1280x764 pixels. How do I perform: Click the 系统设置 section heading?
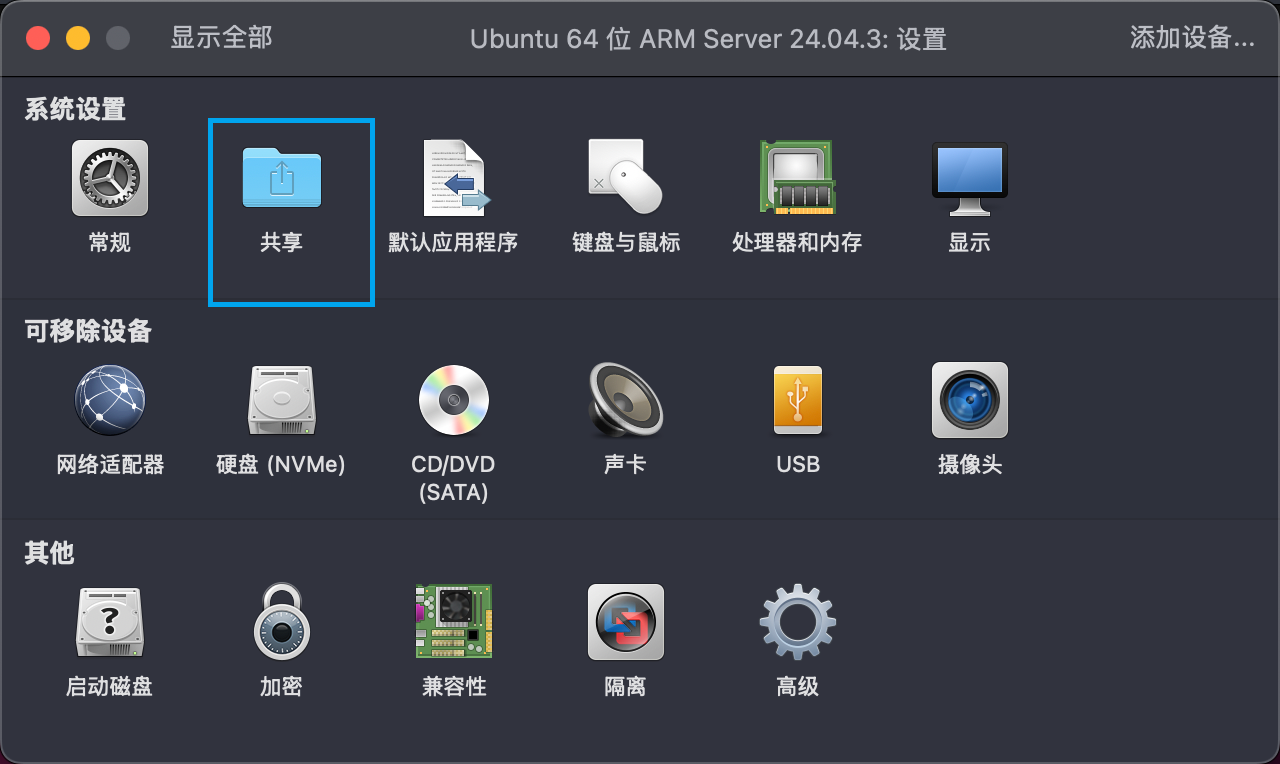(x=75, y=109)
